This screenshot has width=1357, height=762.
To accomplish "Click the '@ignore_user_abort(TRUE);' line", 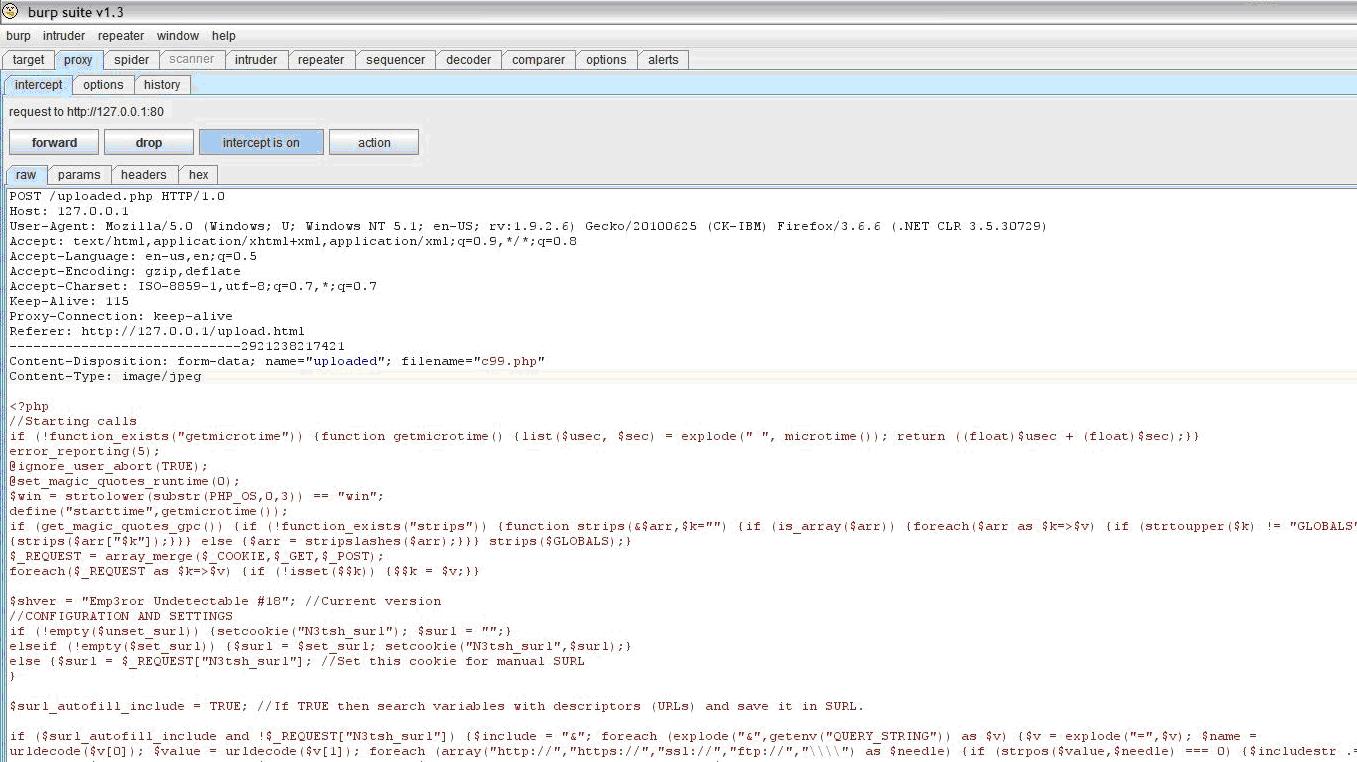I will (109, 466).
